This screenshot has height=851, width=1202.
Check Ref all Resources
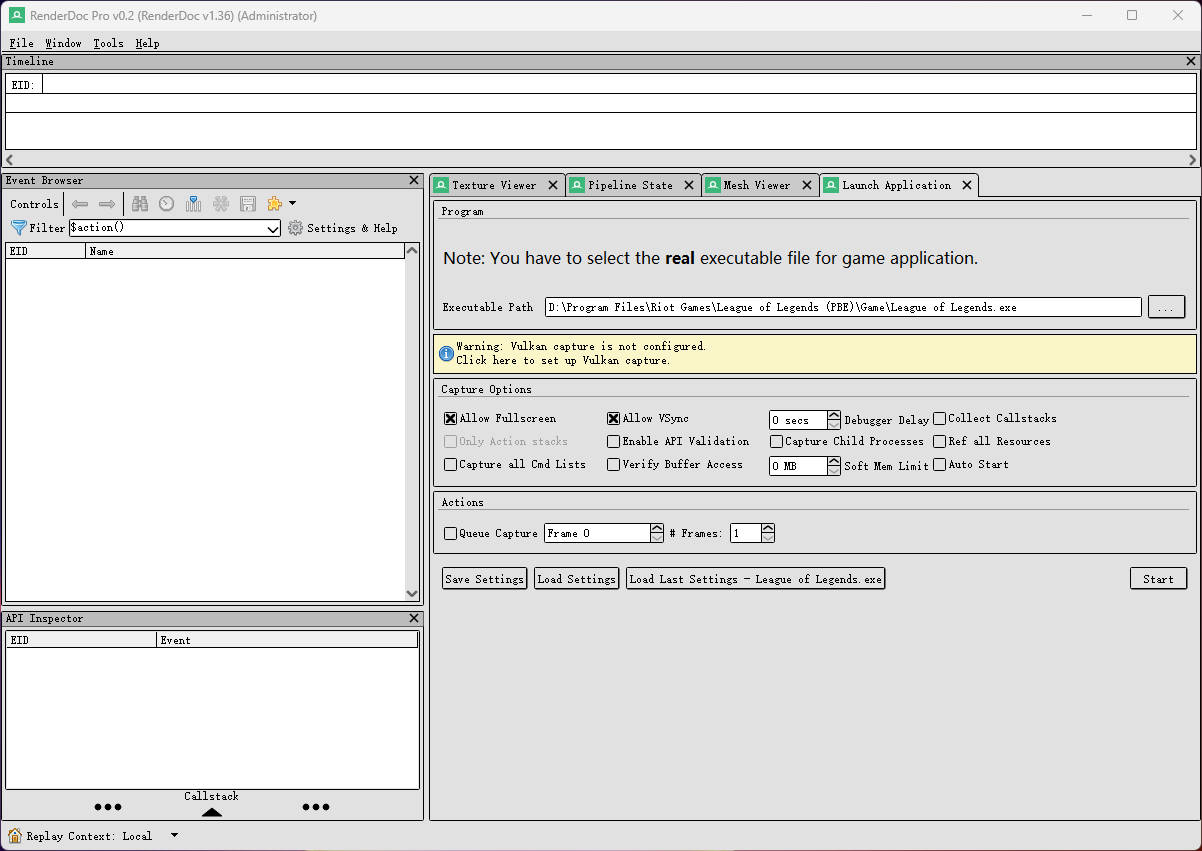940,441
